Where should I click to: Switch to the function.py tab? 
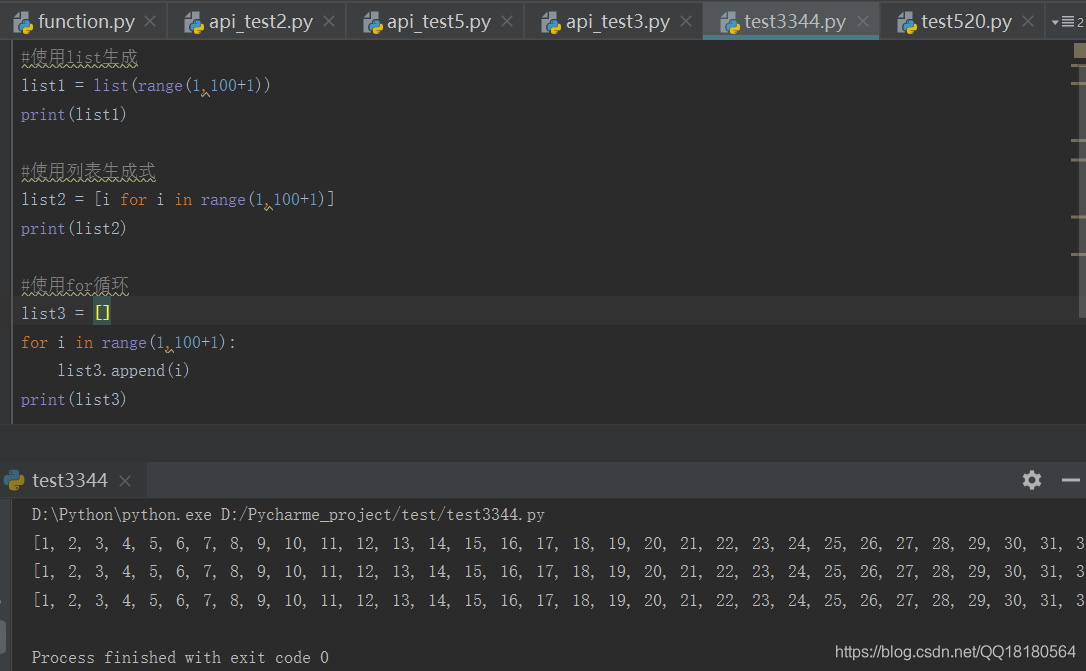[86, 22]
